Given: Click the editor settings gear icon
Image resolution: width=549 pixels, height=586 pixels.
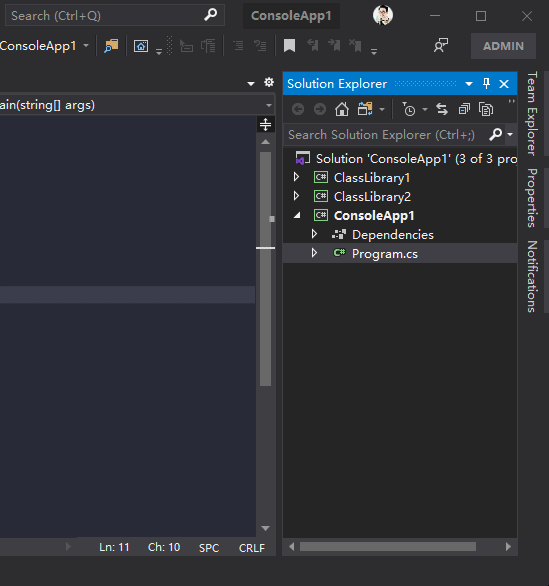Looking at the screenshot, I should 269,82.
